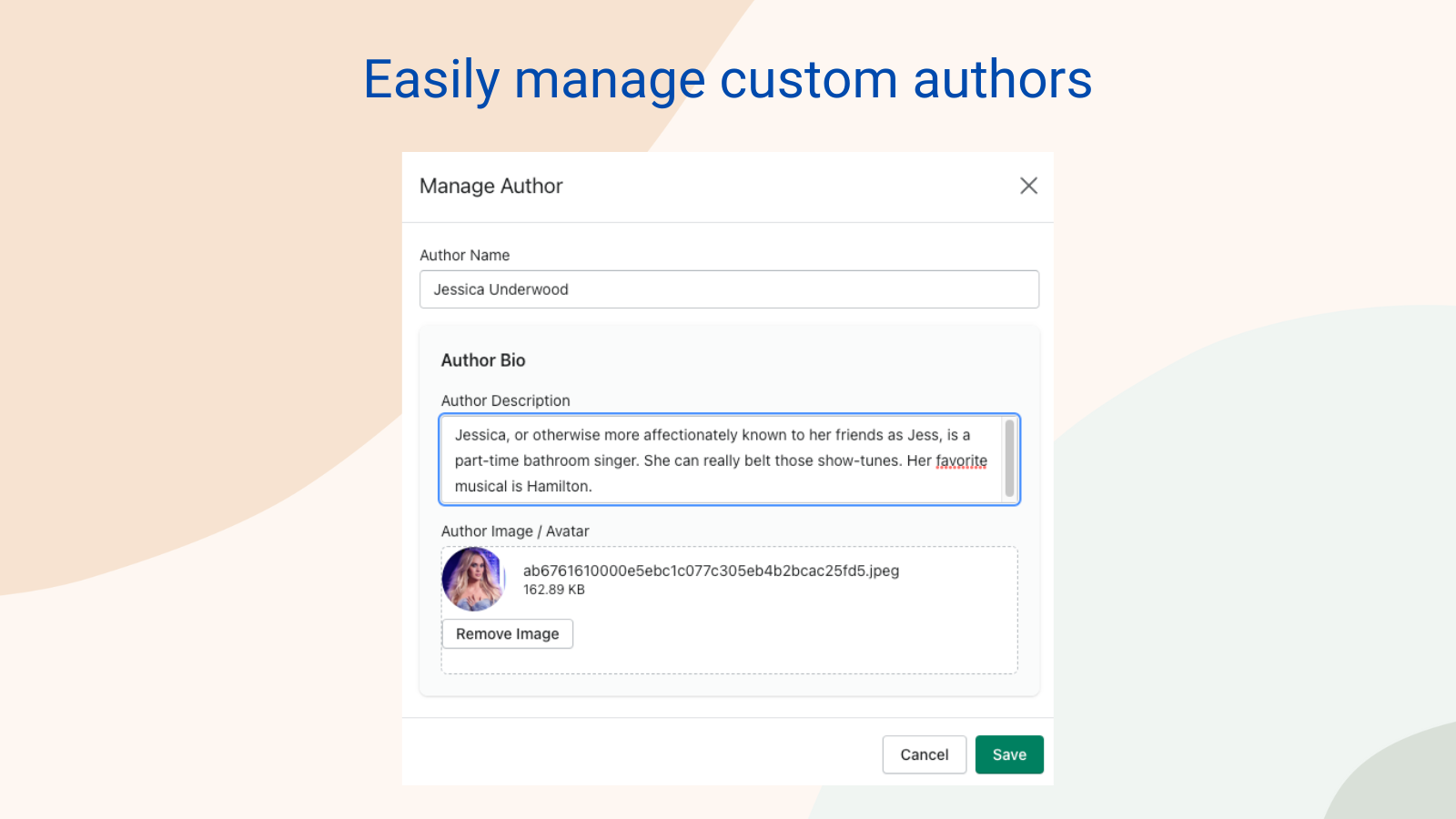Save the author details
This screenshot has width=1456, height=819.
point(1008,754)
